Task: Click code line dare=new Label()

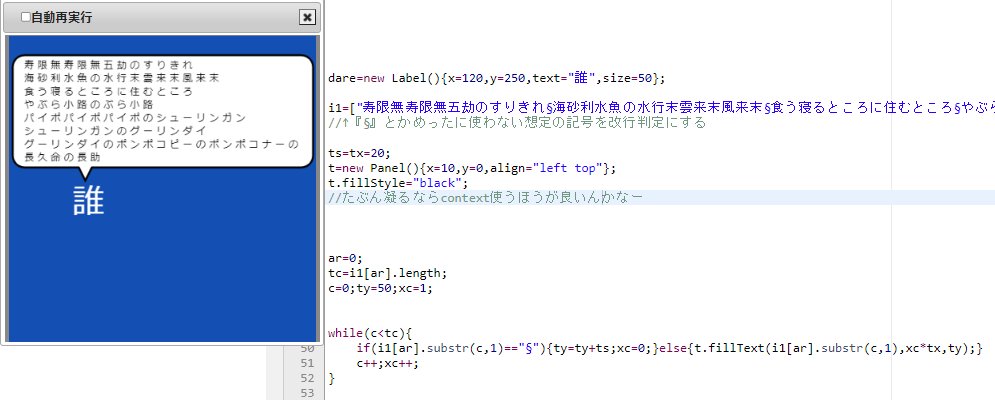Action: (497, 78)
